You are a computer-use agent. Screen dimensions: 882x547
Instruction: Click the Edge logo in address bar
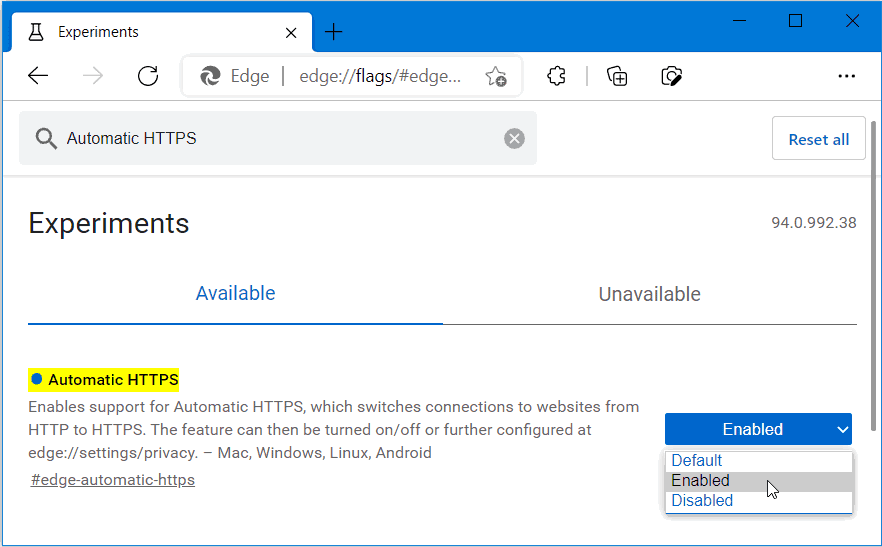coord(210,76)
